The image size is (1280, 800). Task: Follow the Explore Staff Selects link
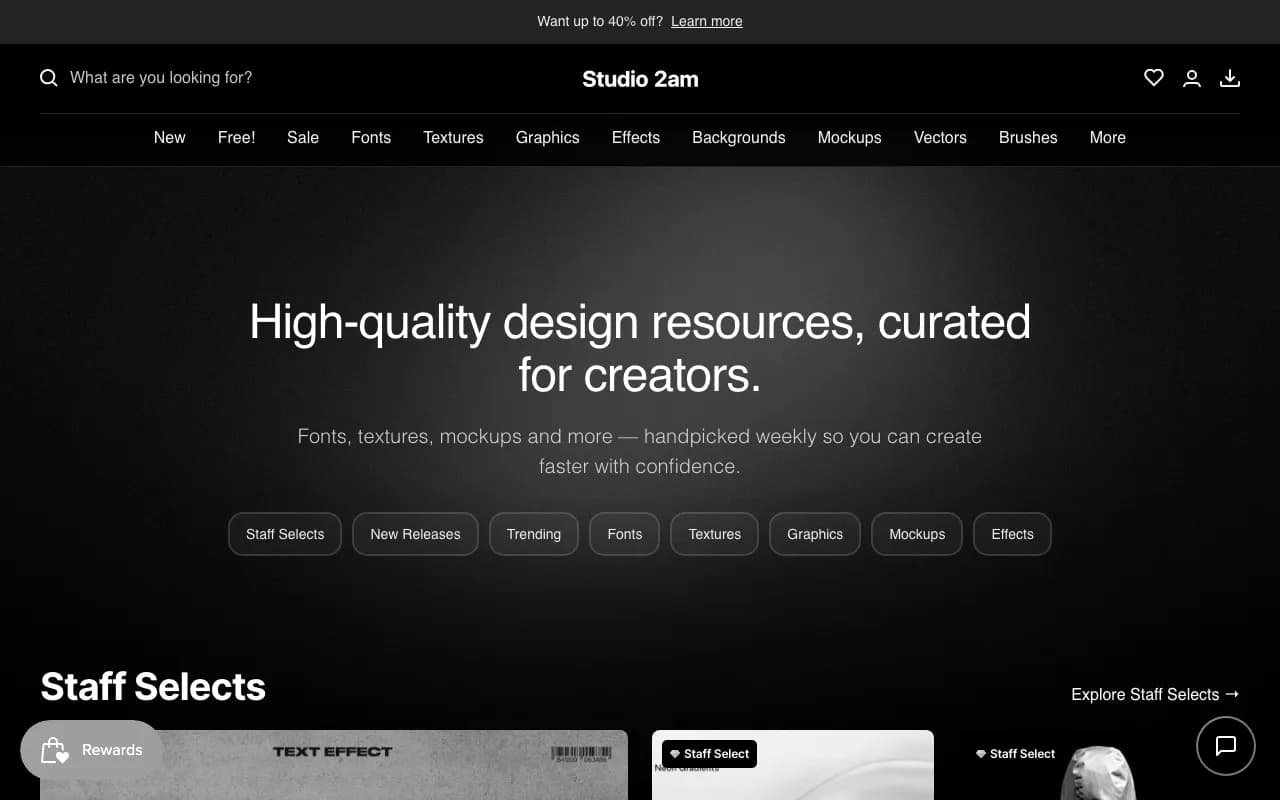(x=1155, y=694)
